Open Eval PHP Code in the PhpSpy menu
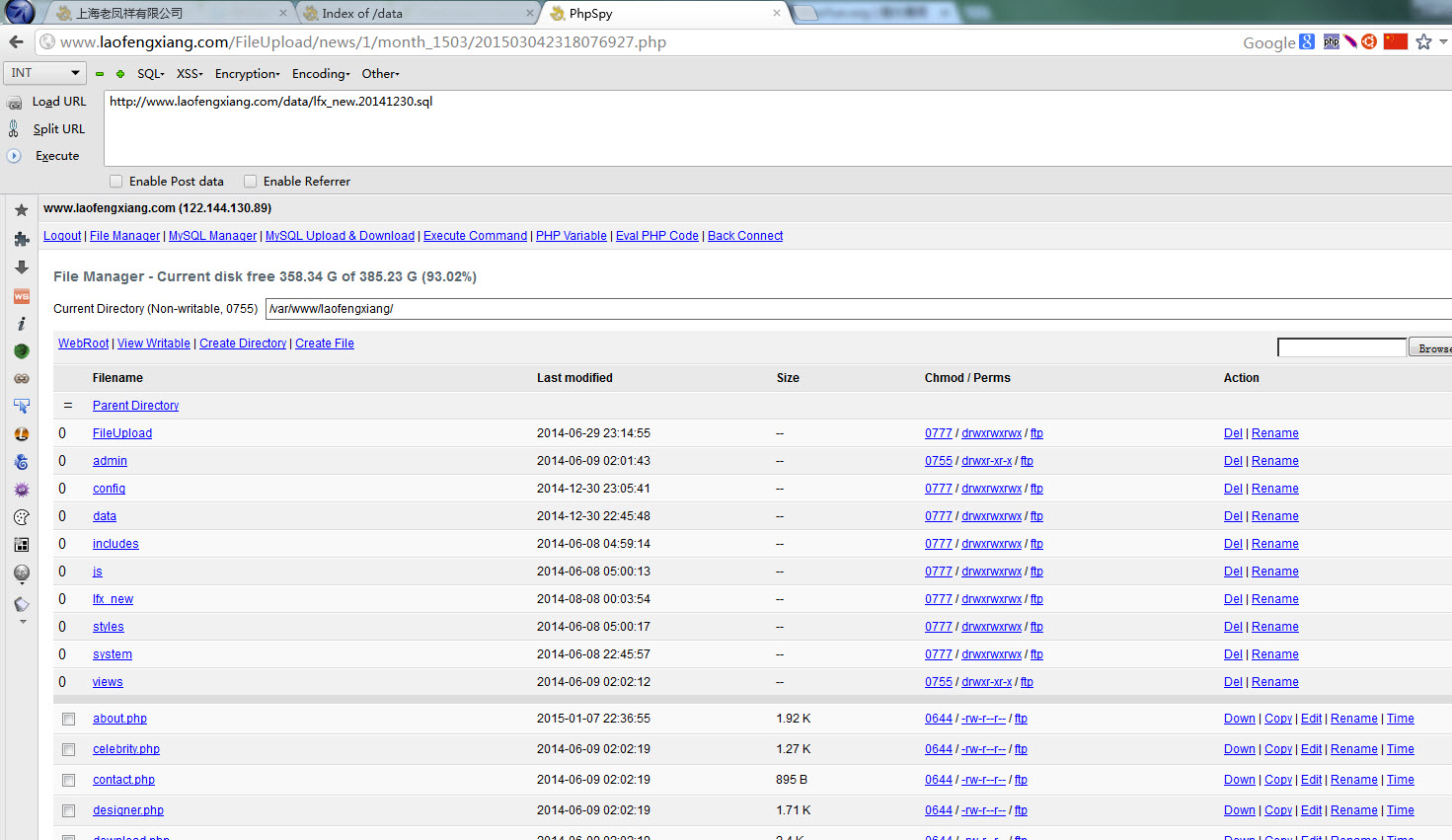 pos(657,236)
